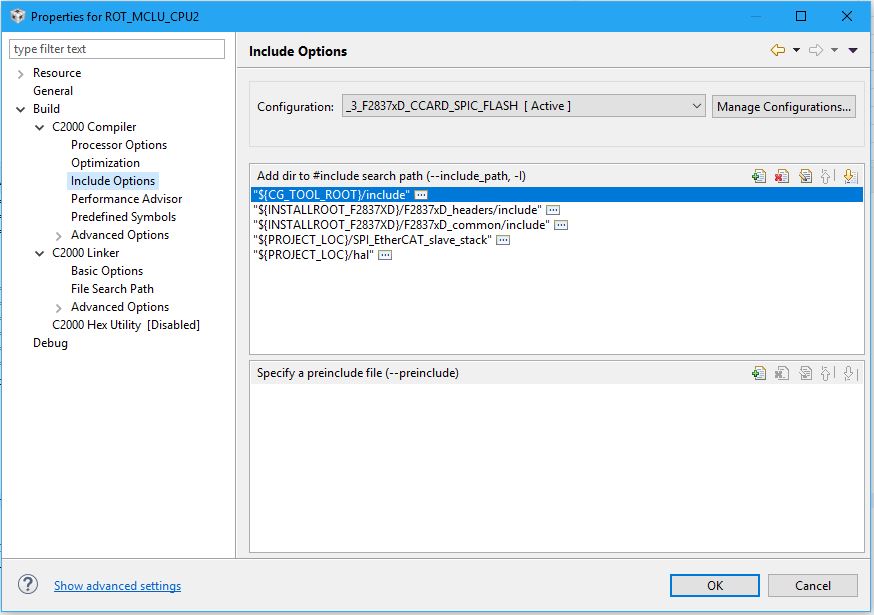Collapse the C2000 Compiler tree node

click(x=39, y=127)
